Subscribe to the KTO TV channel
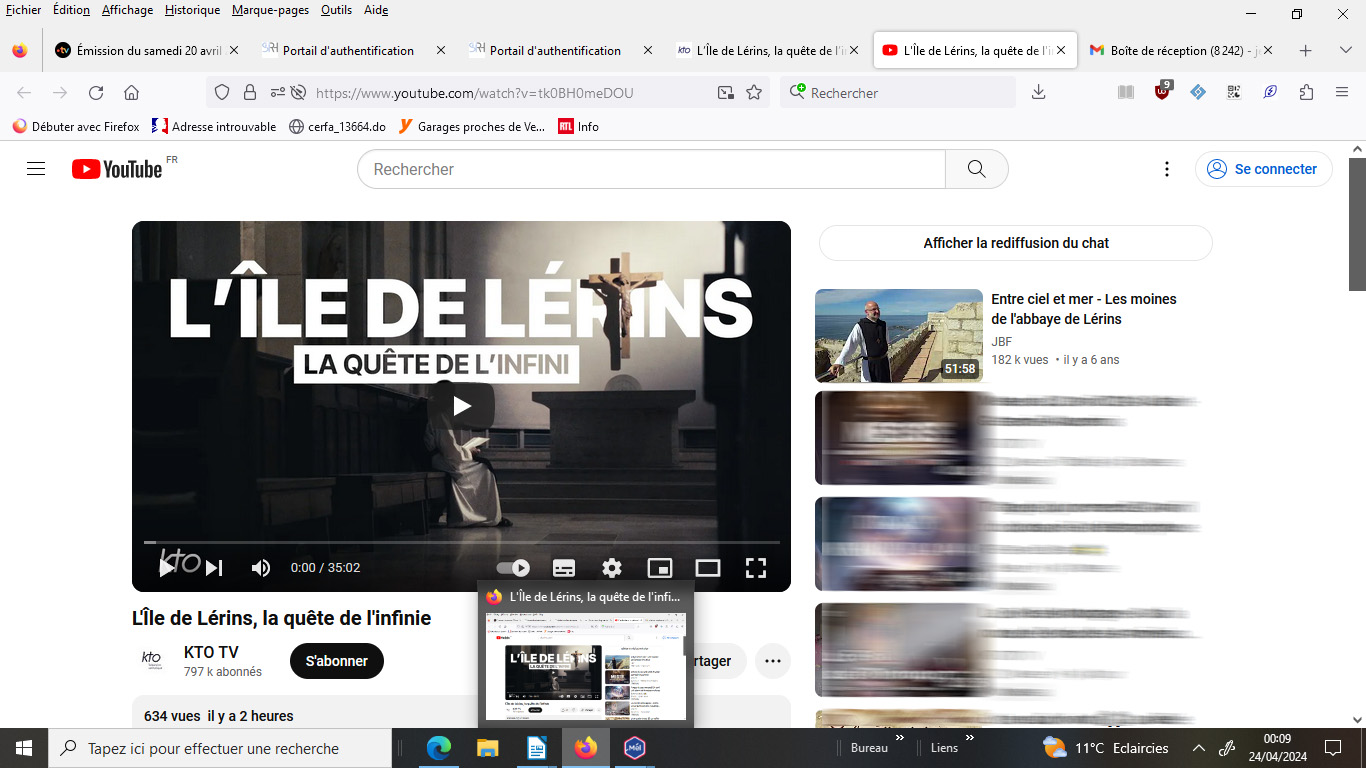Image resolution: width=1366 pixels, height=768 pixels. click(337, 661)
